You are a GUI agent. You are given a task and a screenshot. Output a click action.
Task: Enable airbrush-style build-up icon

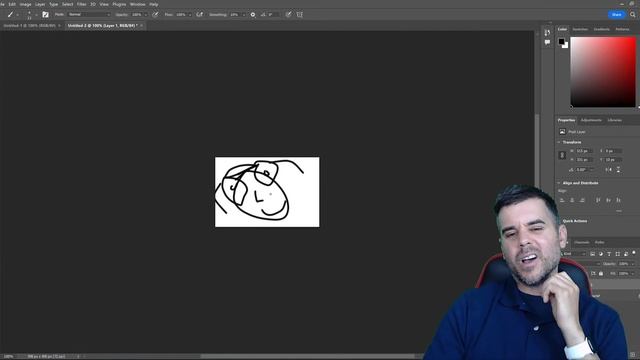click(x=200, y=15)
